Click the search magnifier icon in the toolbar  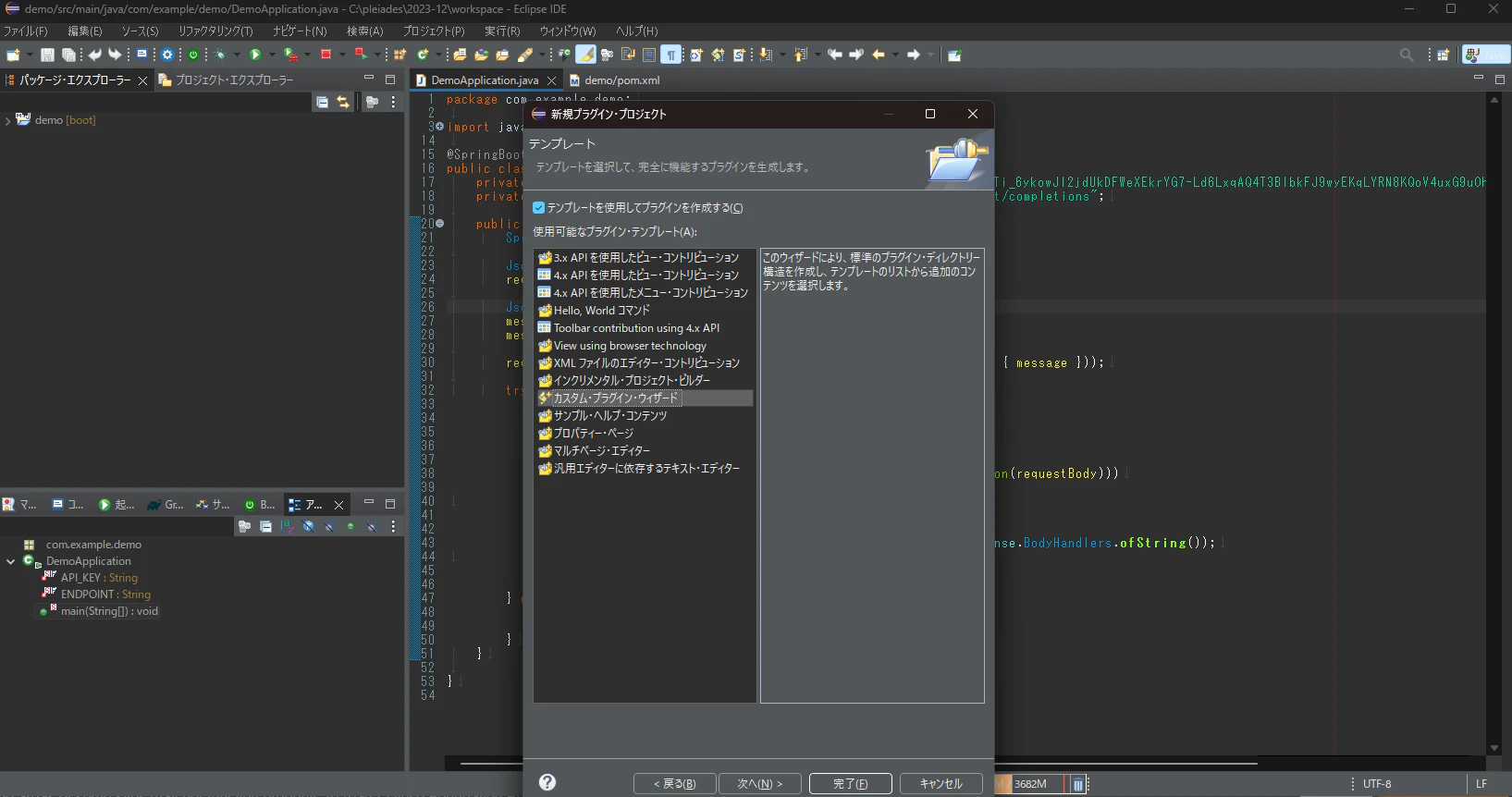(1407, 55)
